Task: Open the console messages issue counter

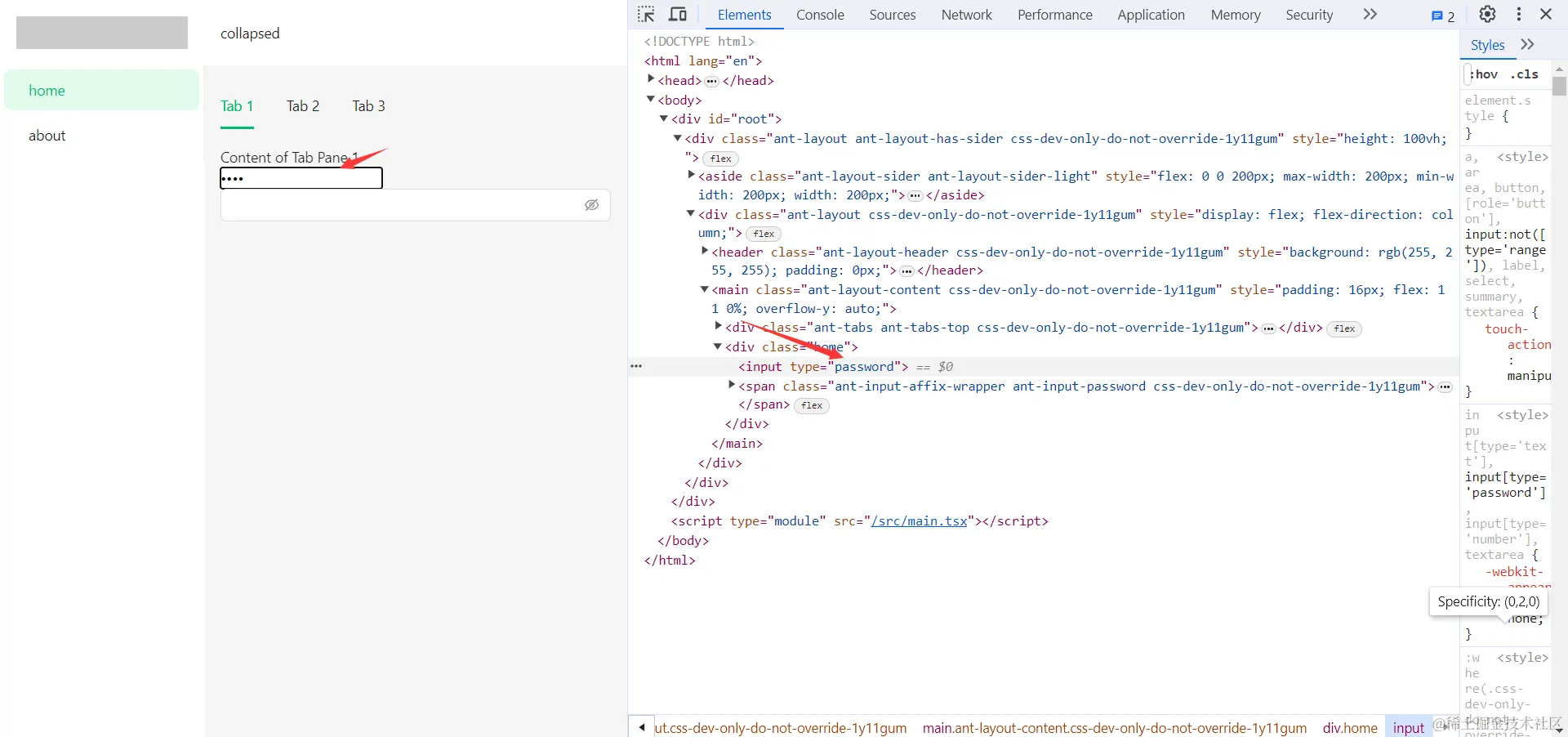Action: (x=1443, y=16)
